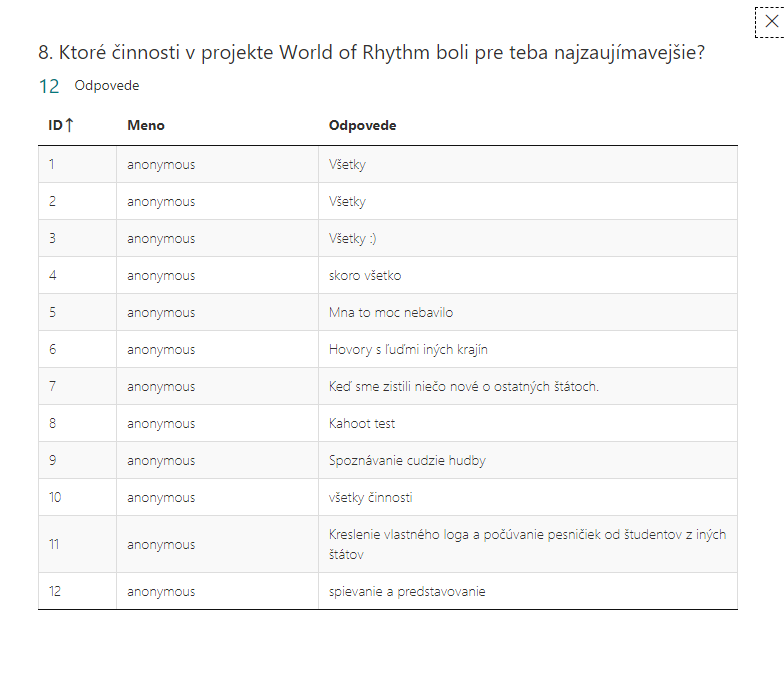Select the 'Kreslenie vlastného loga' response
The width and height of the screenshot is (784, 697).
click(x=528, y=544)
